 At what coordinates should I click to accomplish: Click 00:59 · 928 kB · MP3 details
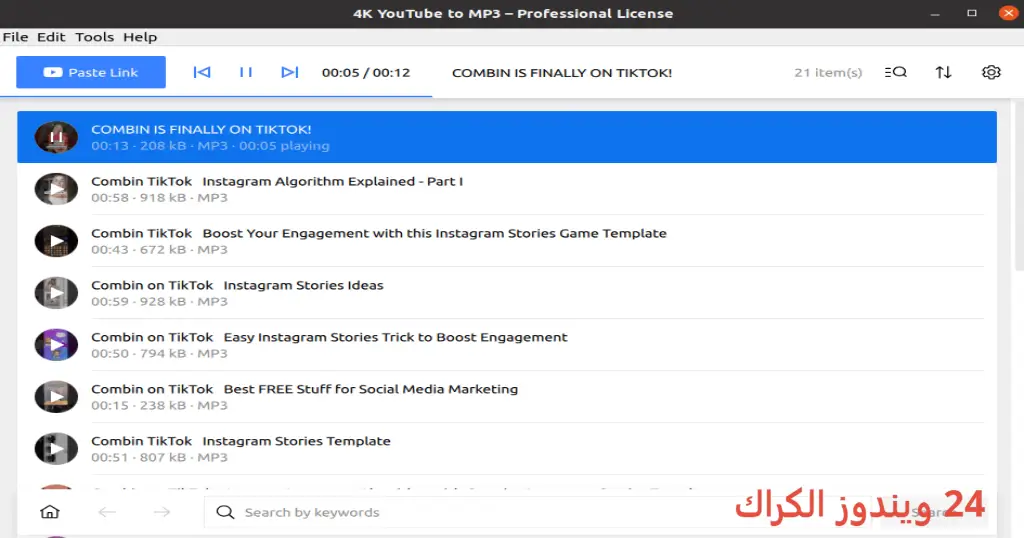pyautogui.click(x=159, y=301)
